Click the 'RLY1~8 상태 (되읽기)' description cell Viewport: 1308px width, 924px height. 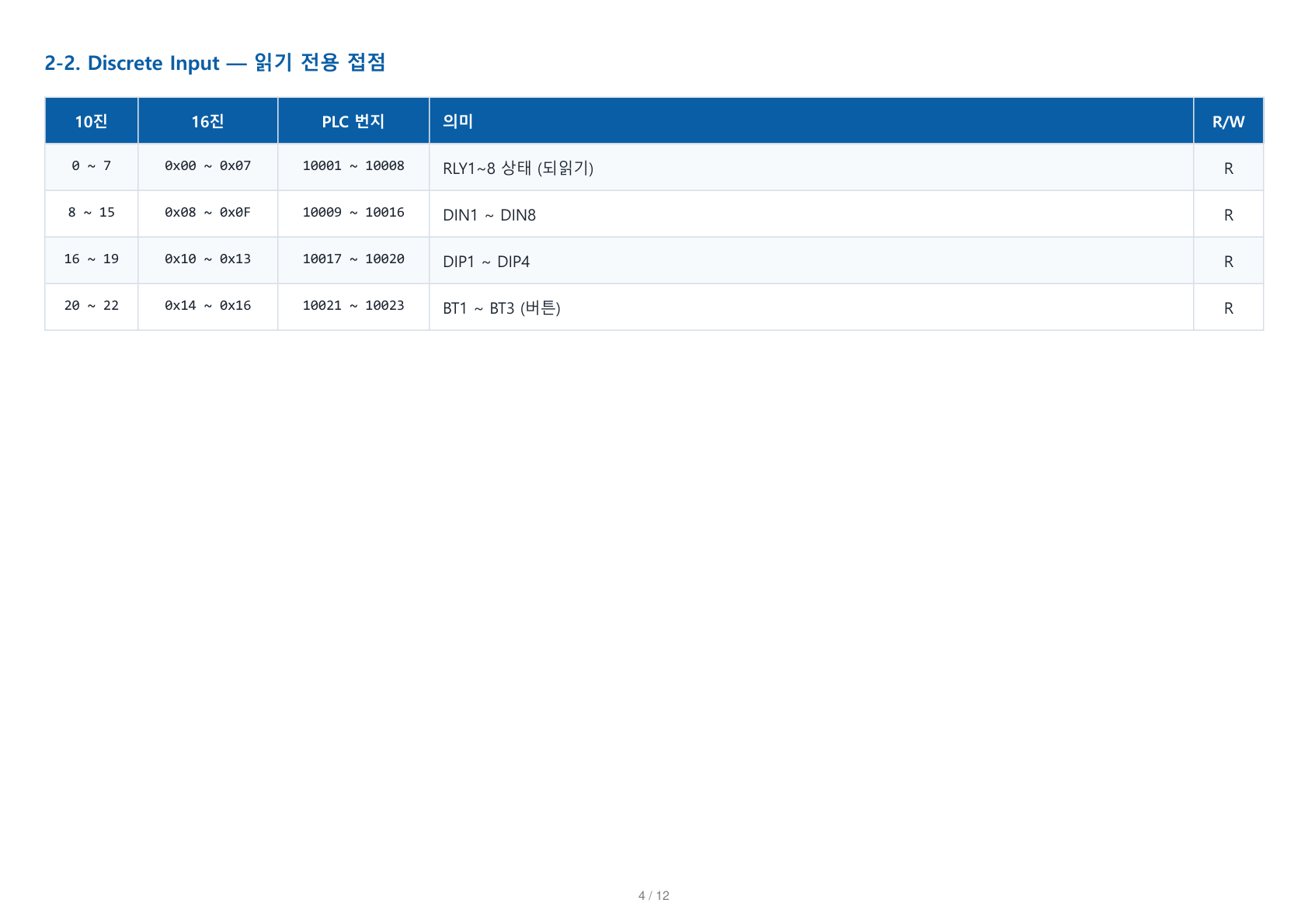point(812,168)
